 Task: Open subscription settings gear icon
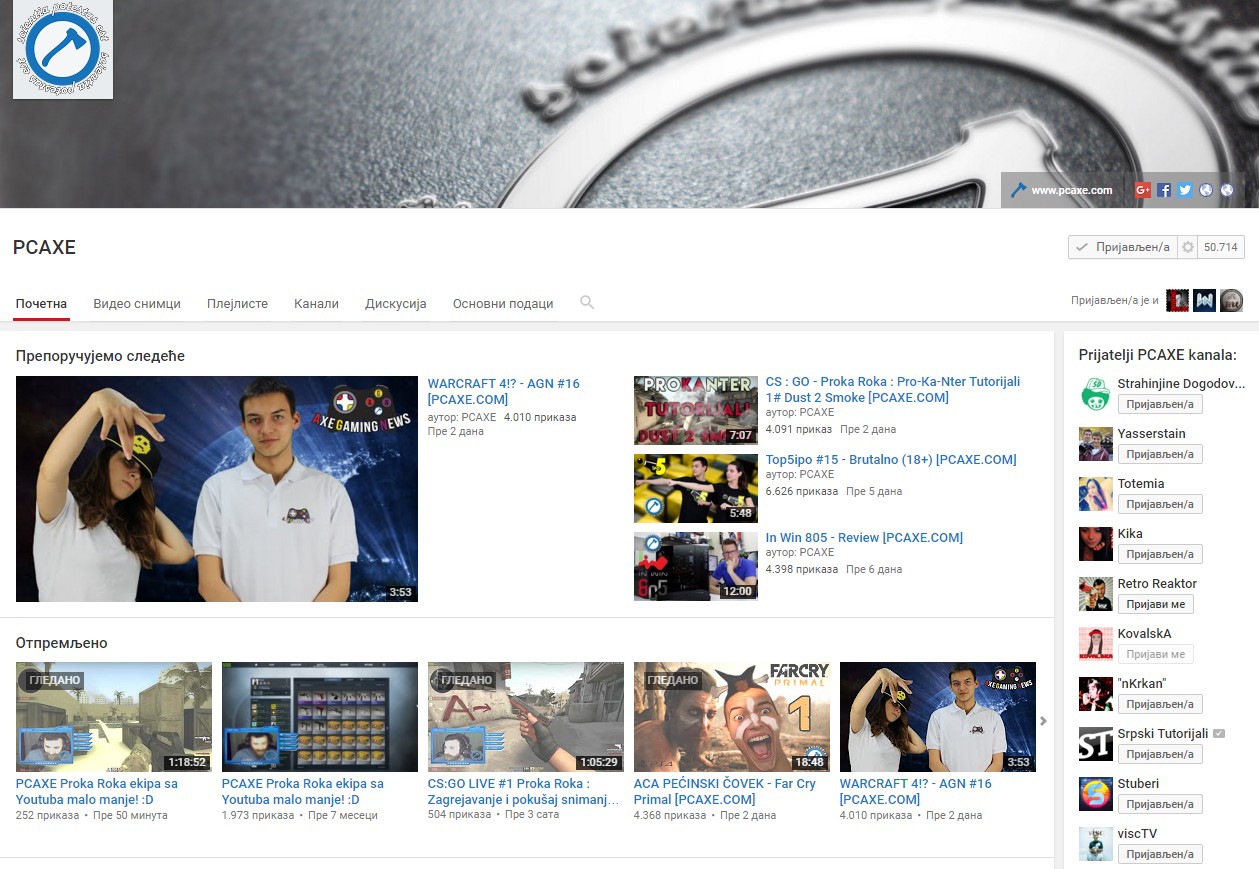pyautogui.click(x=1187, y=247)
